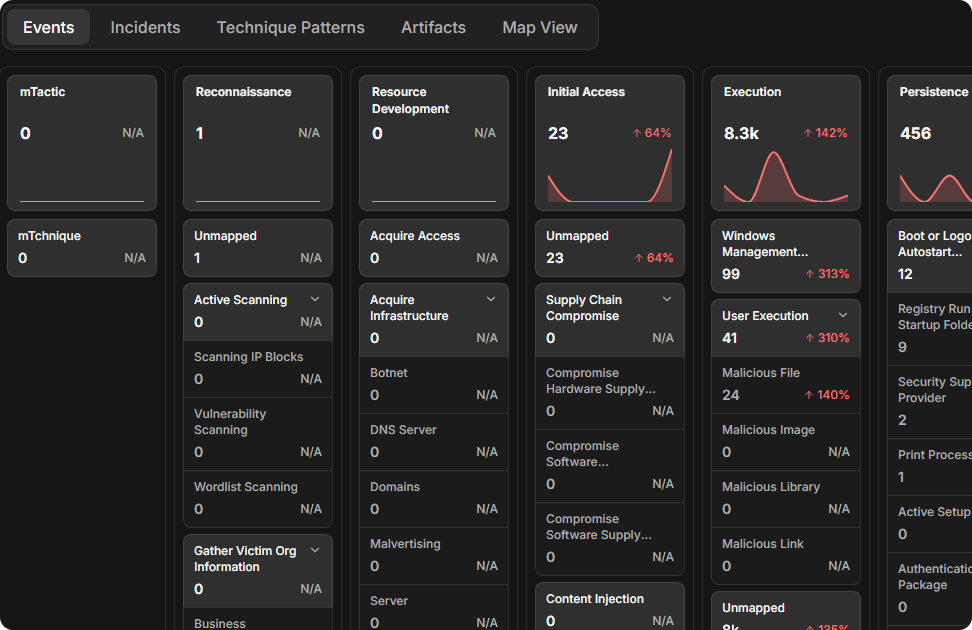Viewport: 972px width, 630px height.
Task: Select the mTchnique technique card
Action: coord(82,248)
